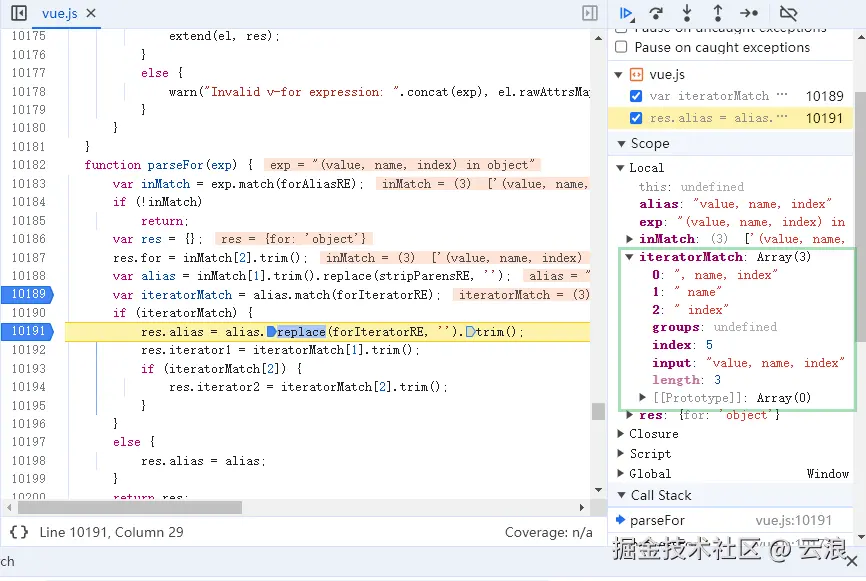Collapse the vue.js breakpoints group
The image size is (866, 581).
[619, 75]
